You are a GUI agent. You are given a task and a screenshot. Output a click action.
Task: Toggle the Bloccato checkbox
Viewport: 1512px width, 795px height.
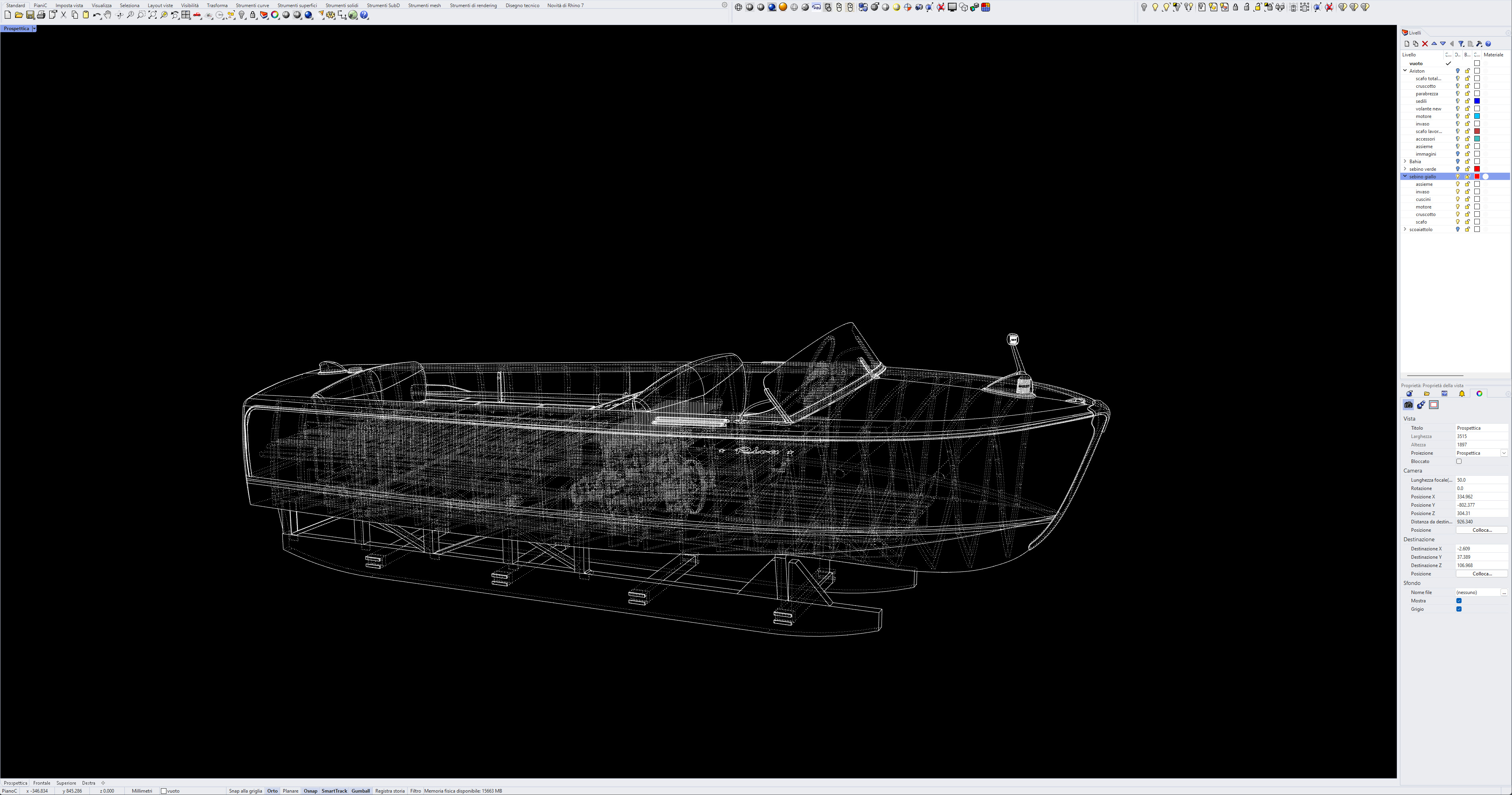coord(1459,461)
